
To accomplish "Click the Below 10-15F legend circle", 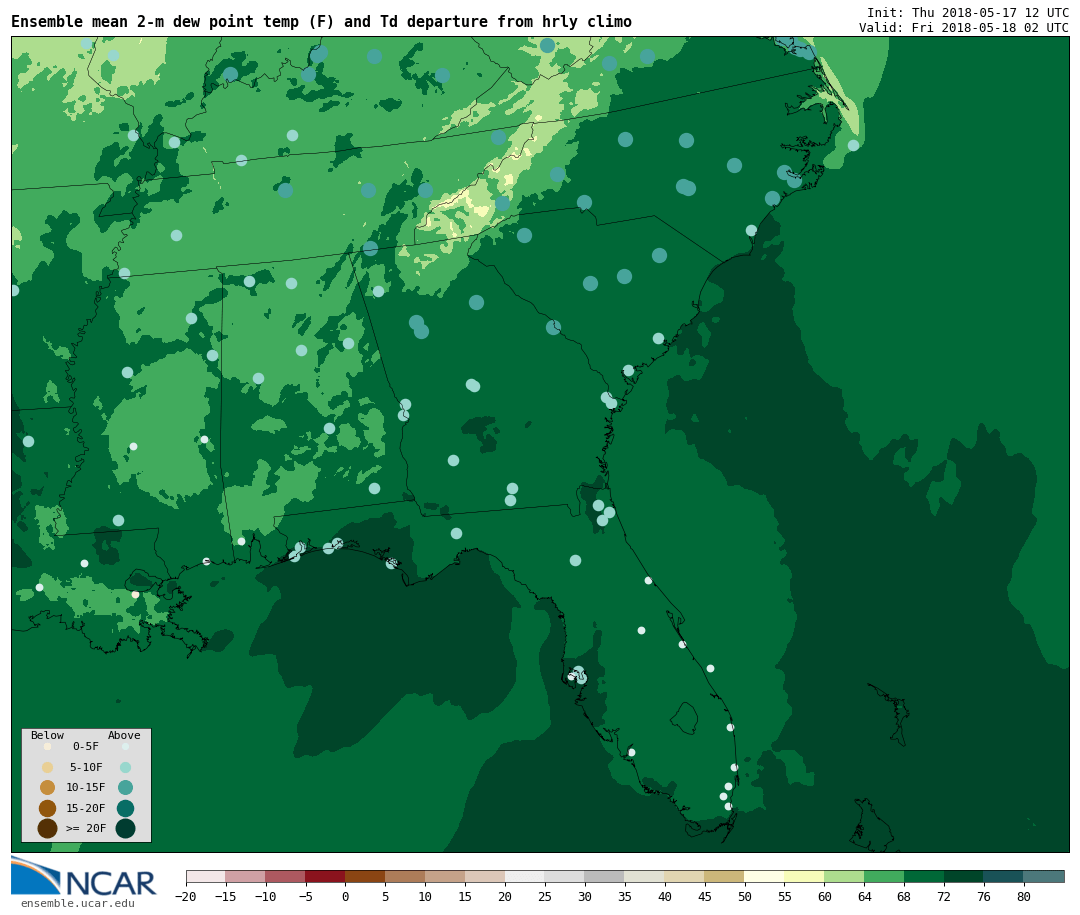I will 48,787.
